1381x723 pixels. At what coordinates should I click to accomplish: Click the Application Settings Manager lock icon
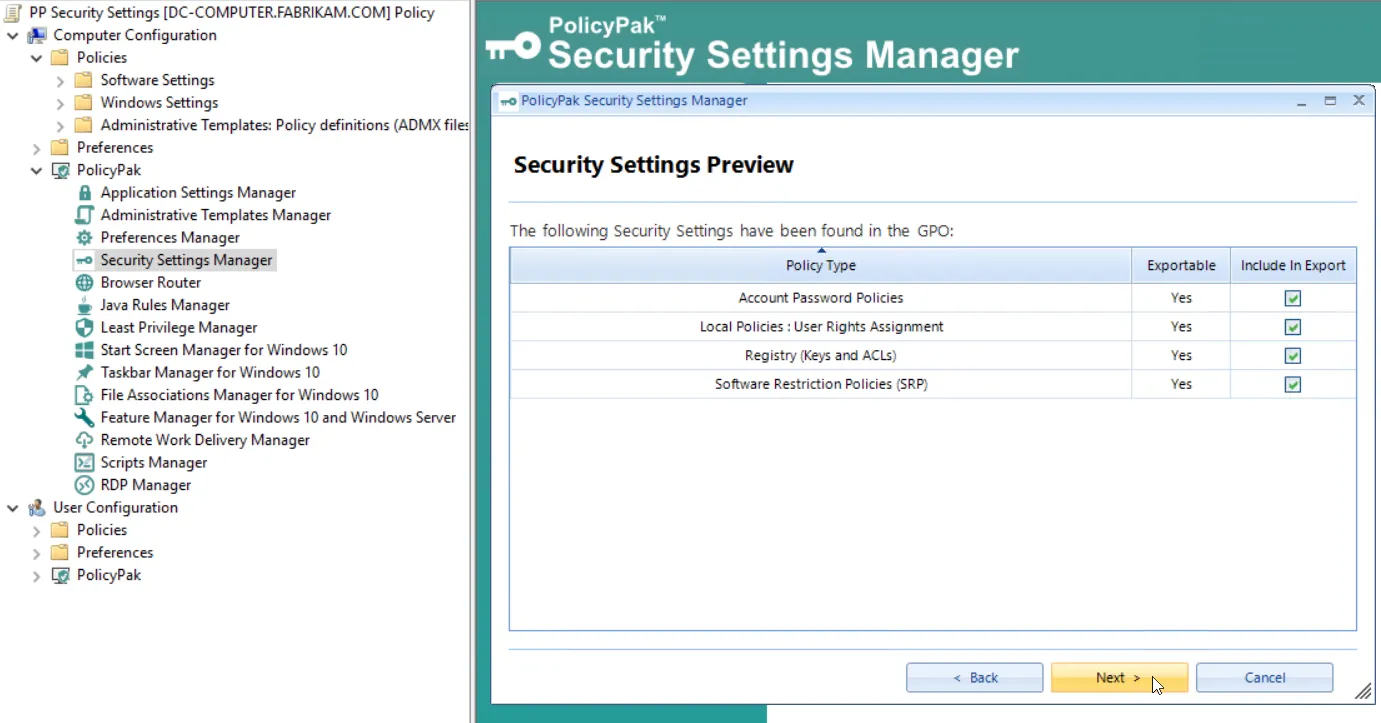click(x=84, y=193)
